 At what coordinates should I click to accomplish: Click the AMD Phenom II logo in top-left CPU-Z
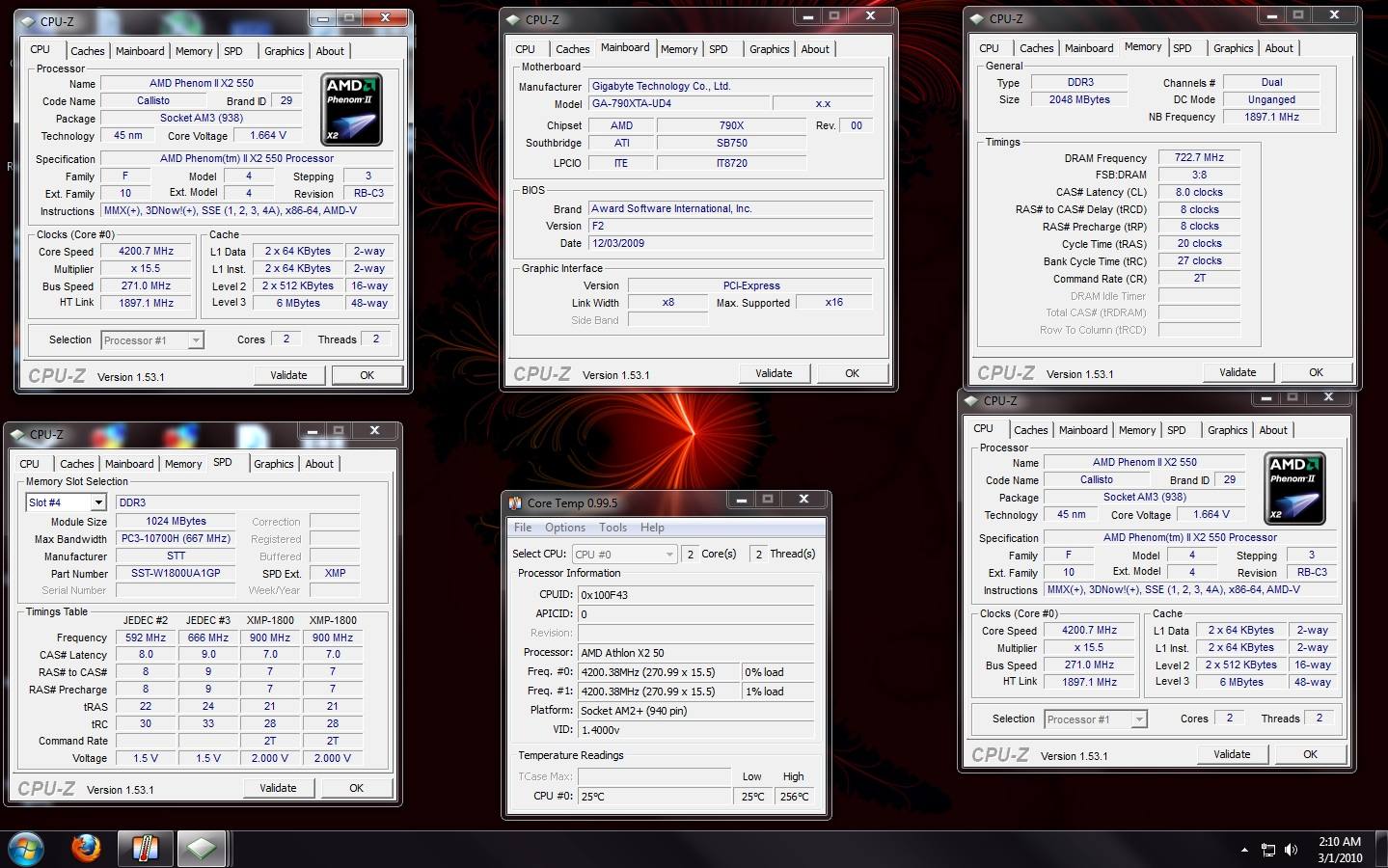point(350,108)
